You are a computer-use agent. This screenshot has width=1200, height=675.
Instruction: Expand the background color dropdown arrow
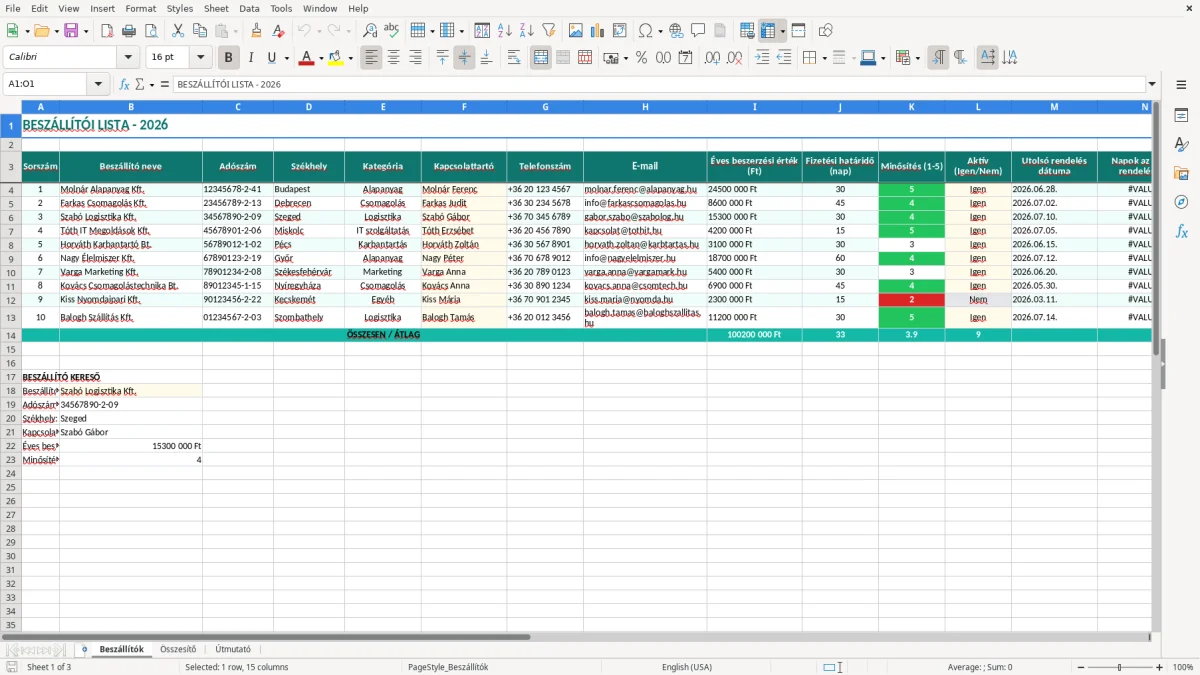350,58
